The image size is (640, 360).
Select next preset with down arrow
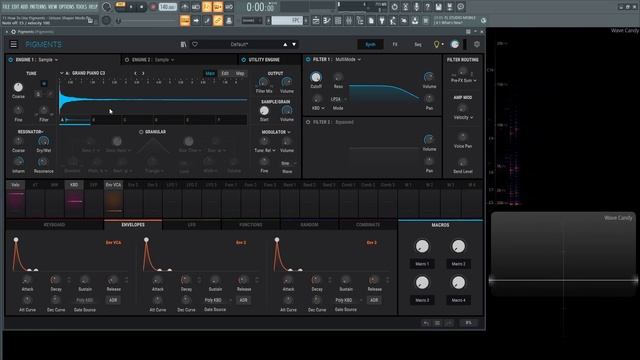(x=294, y=44)
